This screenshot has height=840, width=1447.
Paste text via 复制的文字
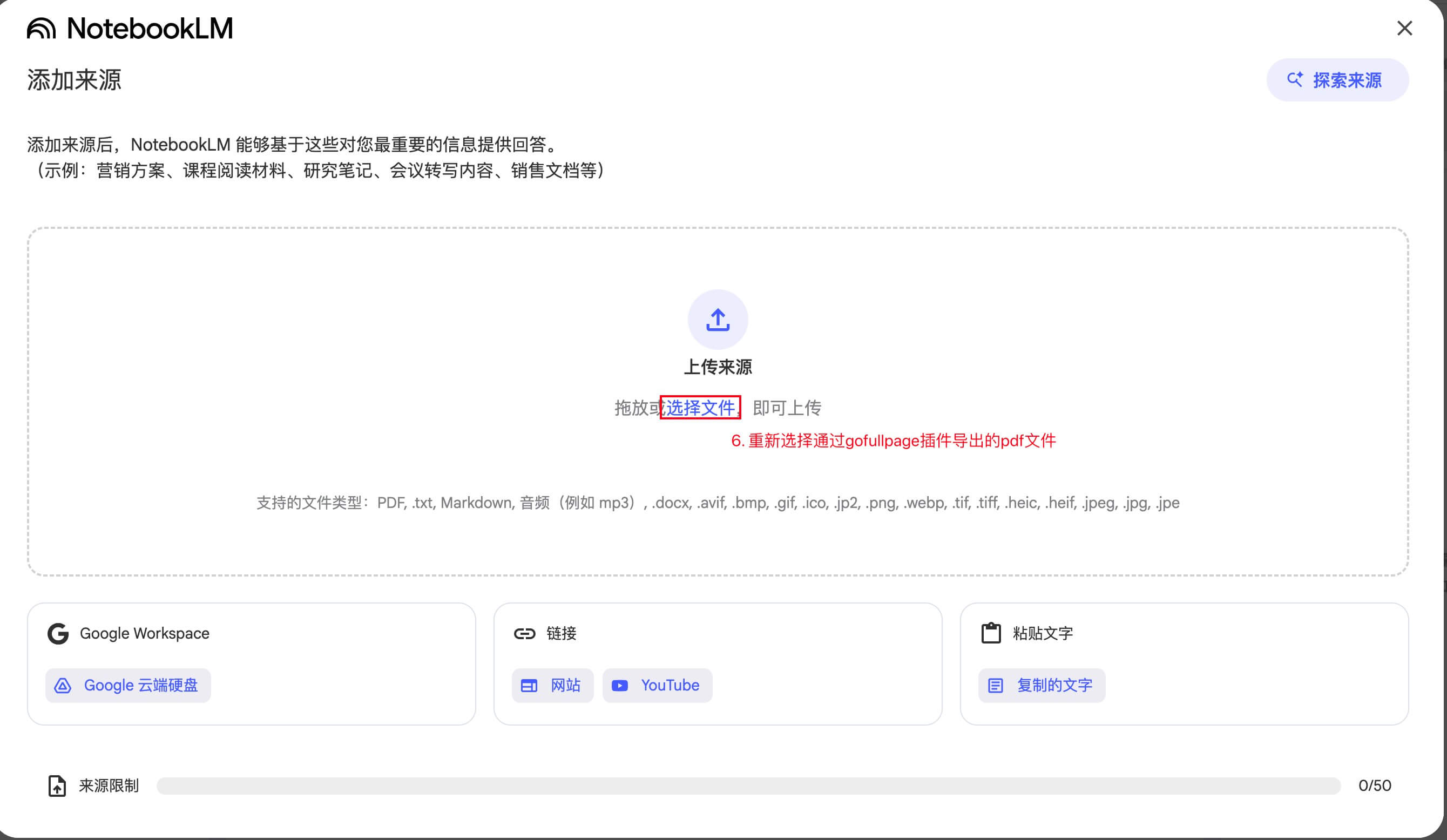1041,685
